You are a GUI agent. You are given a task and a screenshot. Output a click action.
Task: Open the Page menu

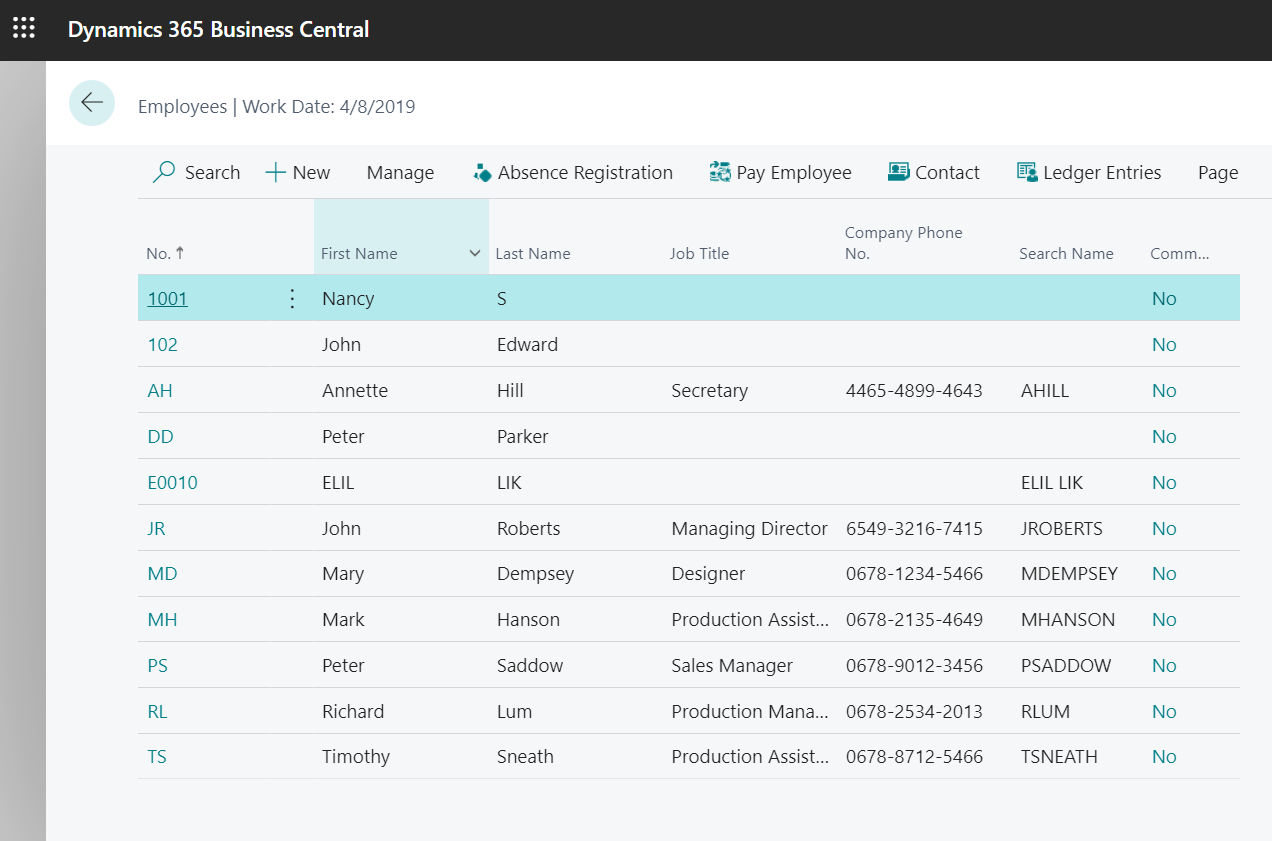tap(1218, 173)
